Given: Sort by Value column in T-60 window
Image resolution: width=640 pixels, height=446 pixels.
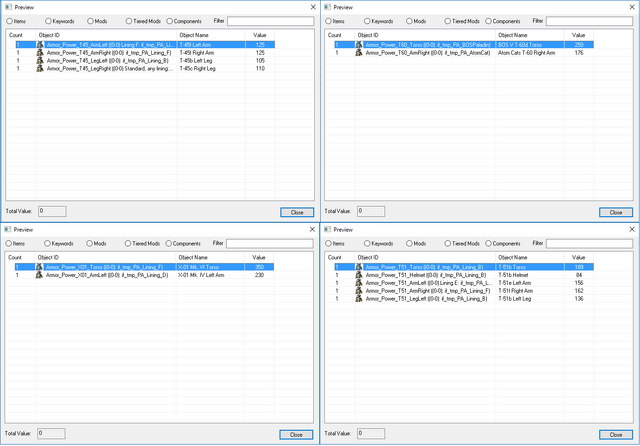Looking at the screenshot, I should (579, 35).
